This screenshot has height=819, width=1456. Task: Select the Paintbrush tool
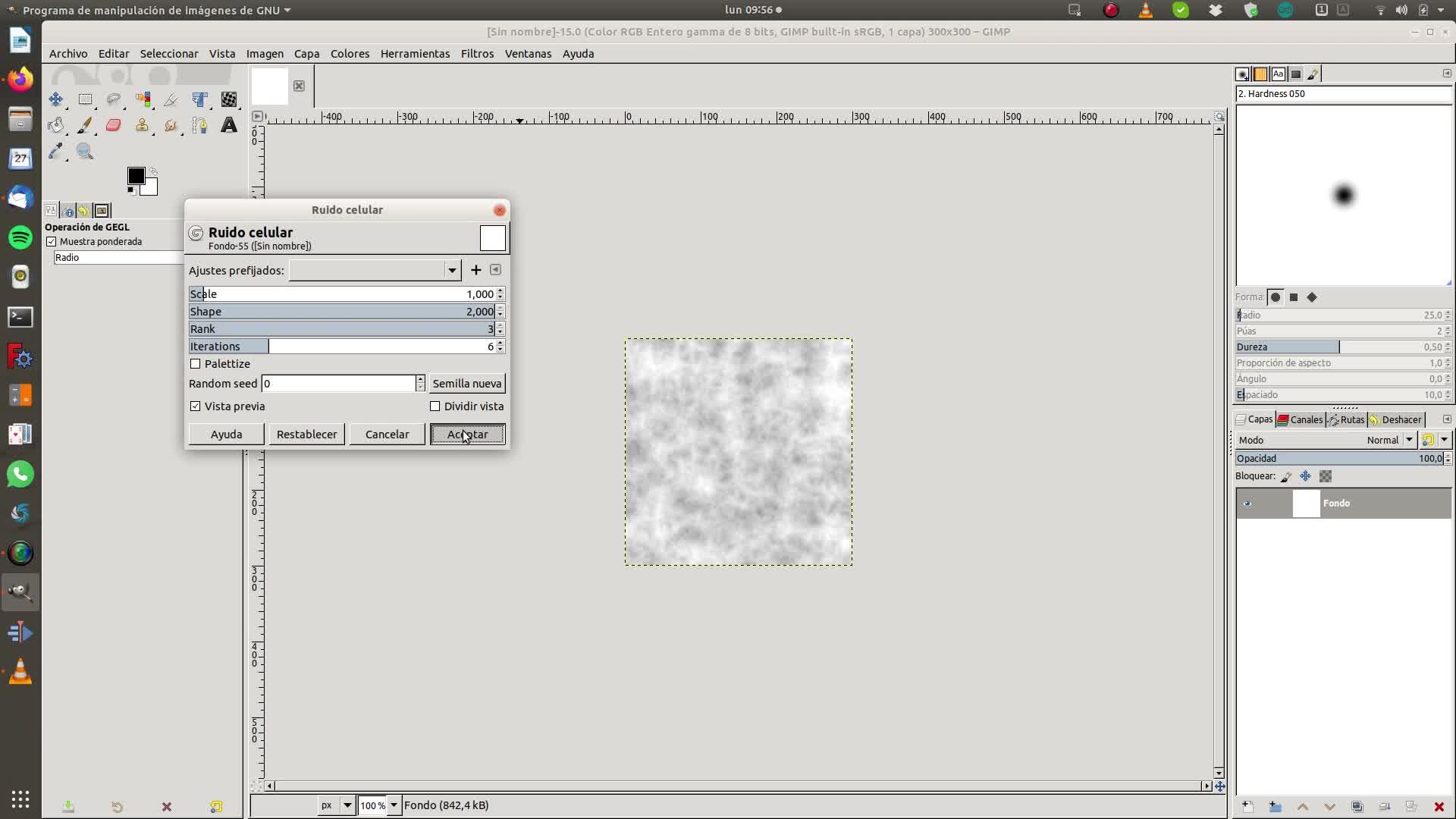(85, 125)
